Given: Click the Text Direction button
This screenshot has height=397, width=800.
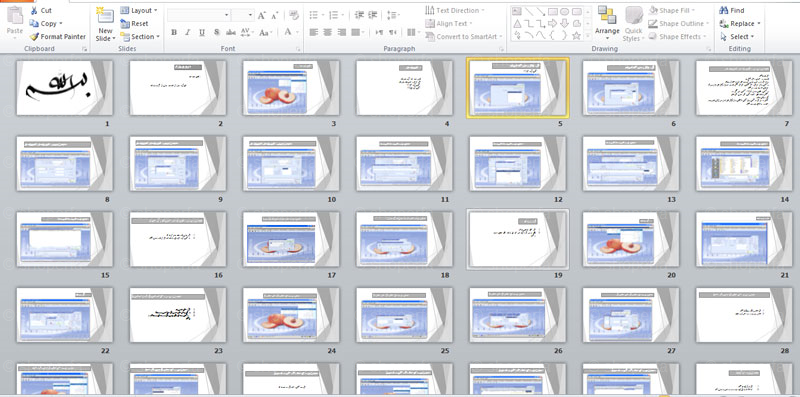Looking at the screenshot, I should click(455, 10).
